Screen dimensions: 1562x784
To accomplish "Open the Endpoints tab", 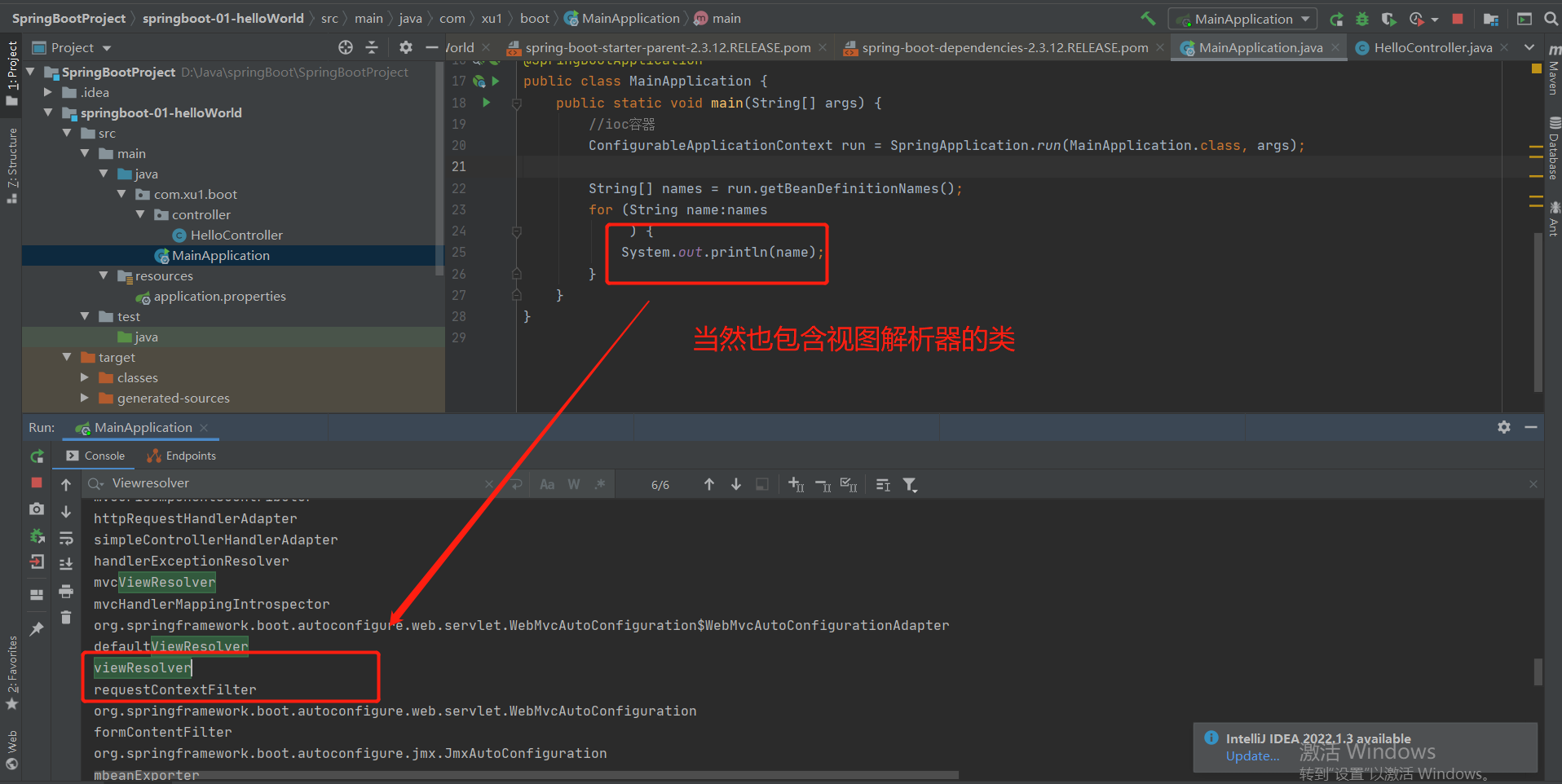I will [182, 456].
